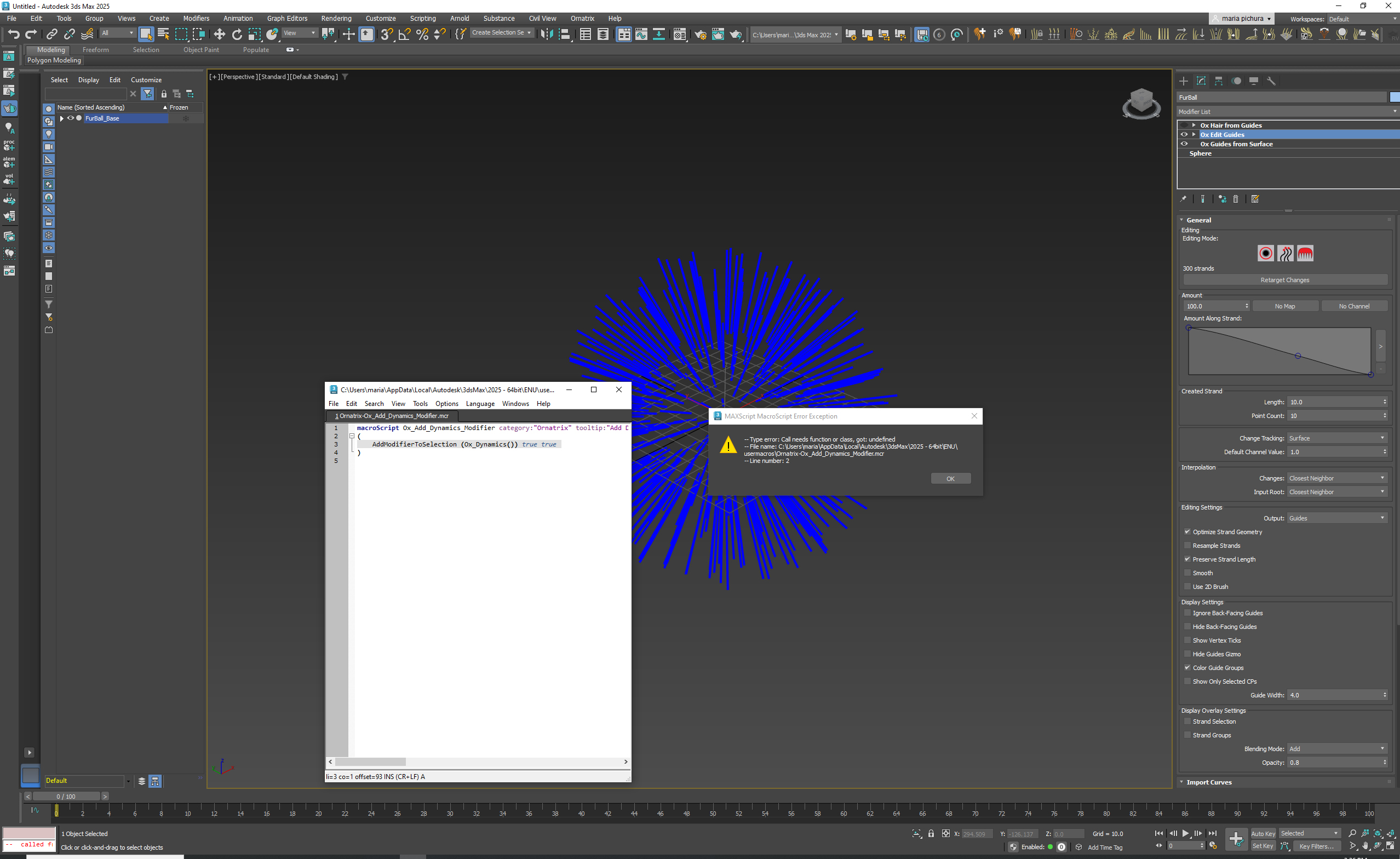Click the Retarget Changes button
Screen dimensions: 1400x859
coord(1284,280)
